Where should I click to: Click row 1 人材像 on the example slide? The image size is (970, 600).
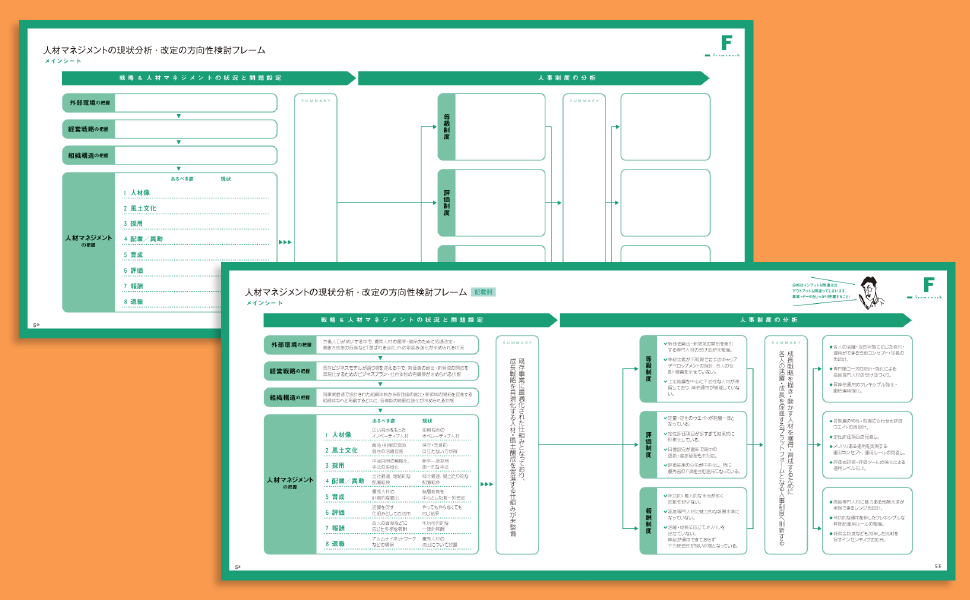[398, 434]
